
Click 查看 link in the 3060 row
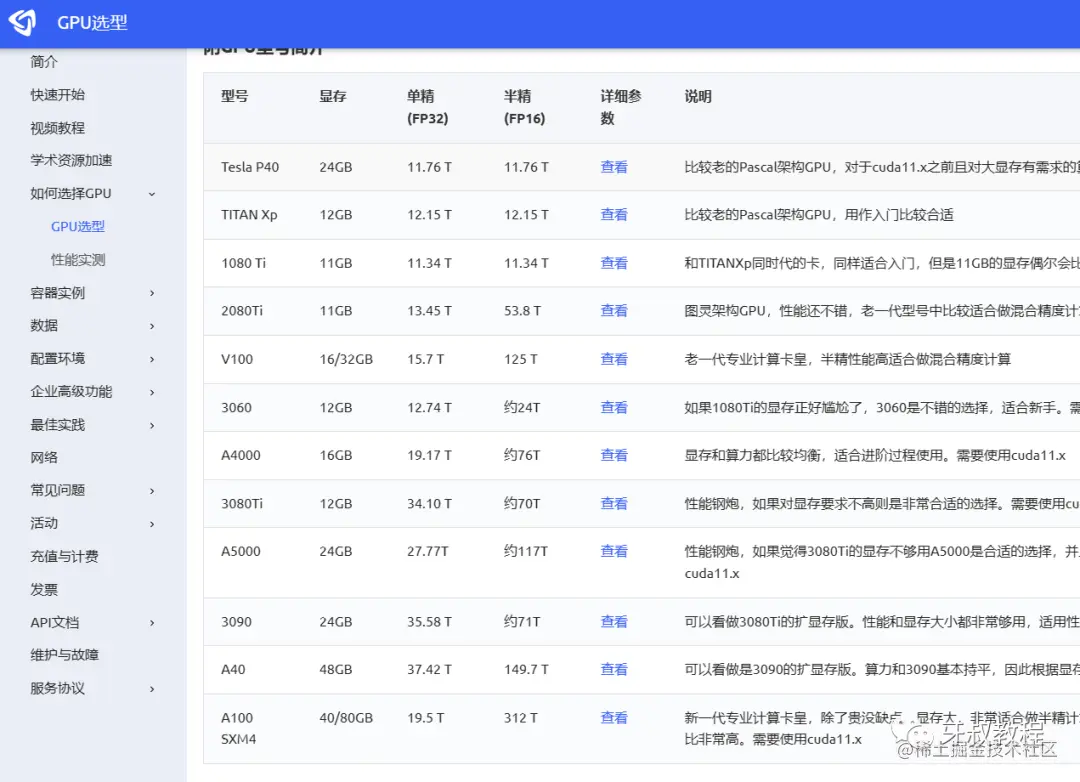click(614, 407)
